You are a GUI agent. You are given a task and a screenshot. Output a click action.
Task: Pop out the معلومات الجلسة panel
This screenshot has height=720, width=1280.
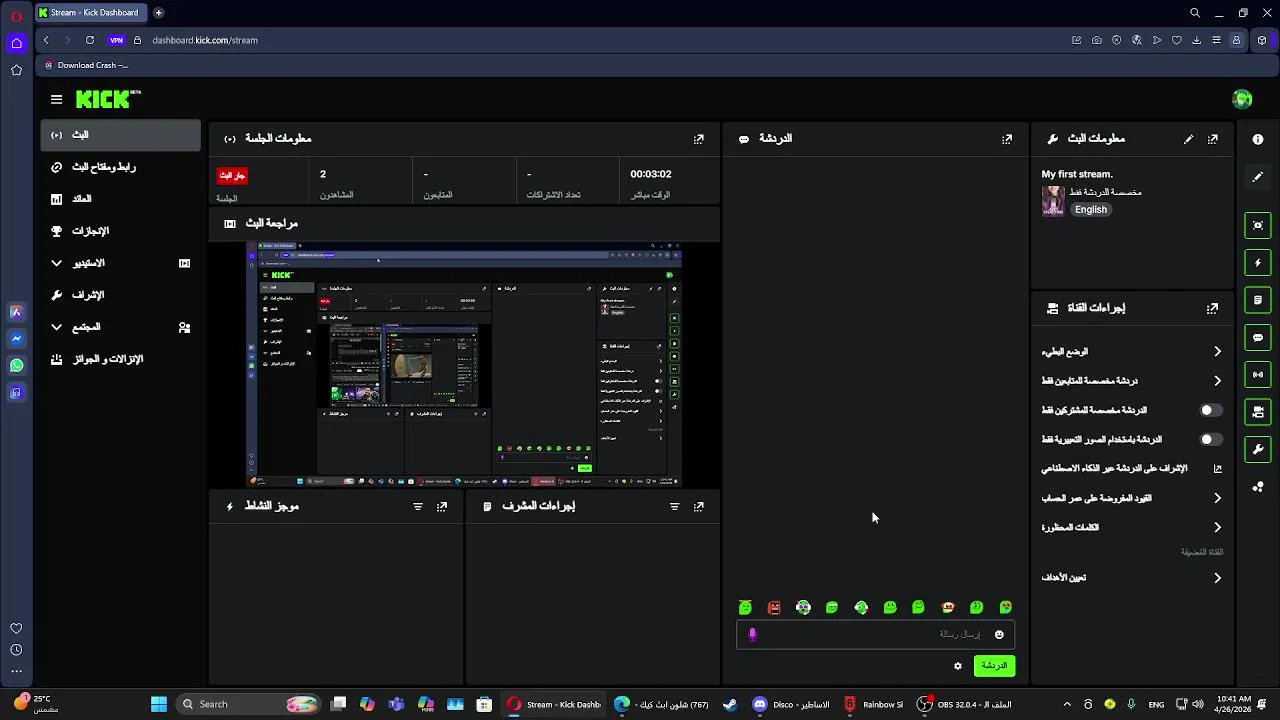[x=699, y=139]
